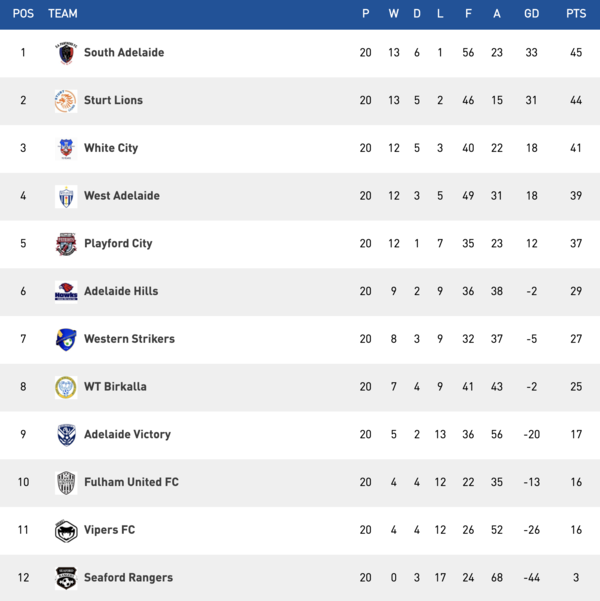Go to Sturt Lions team name

coord(113,101)
